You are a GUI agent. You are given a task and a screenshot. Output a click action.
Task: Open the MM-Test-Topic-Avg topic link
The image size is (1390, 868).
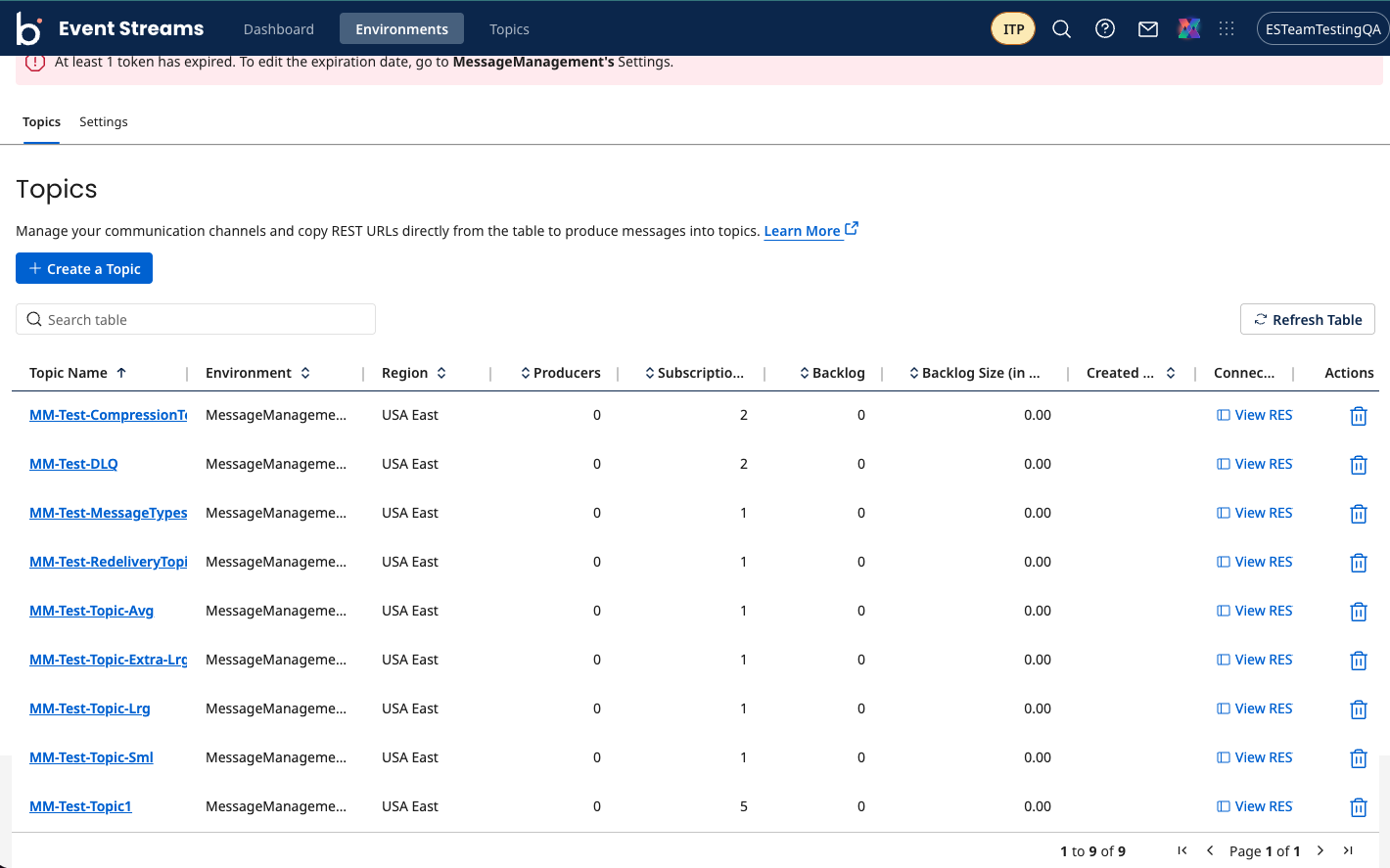click(x=91, y=611)
